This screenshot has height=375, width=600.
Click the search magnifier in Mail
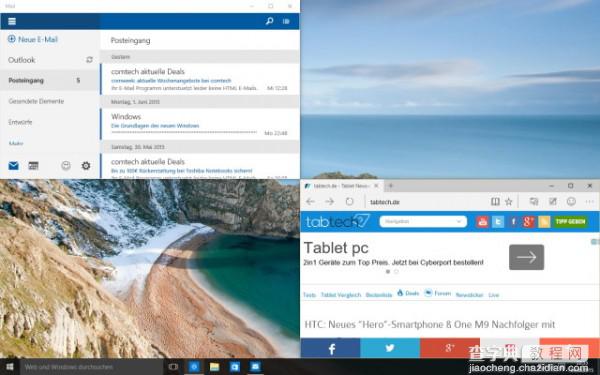point(269,21)
